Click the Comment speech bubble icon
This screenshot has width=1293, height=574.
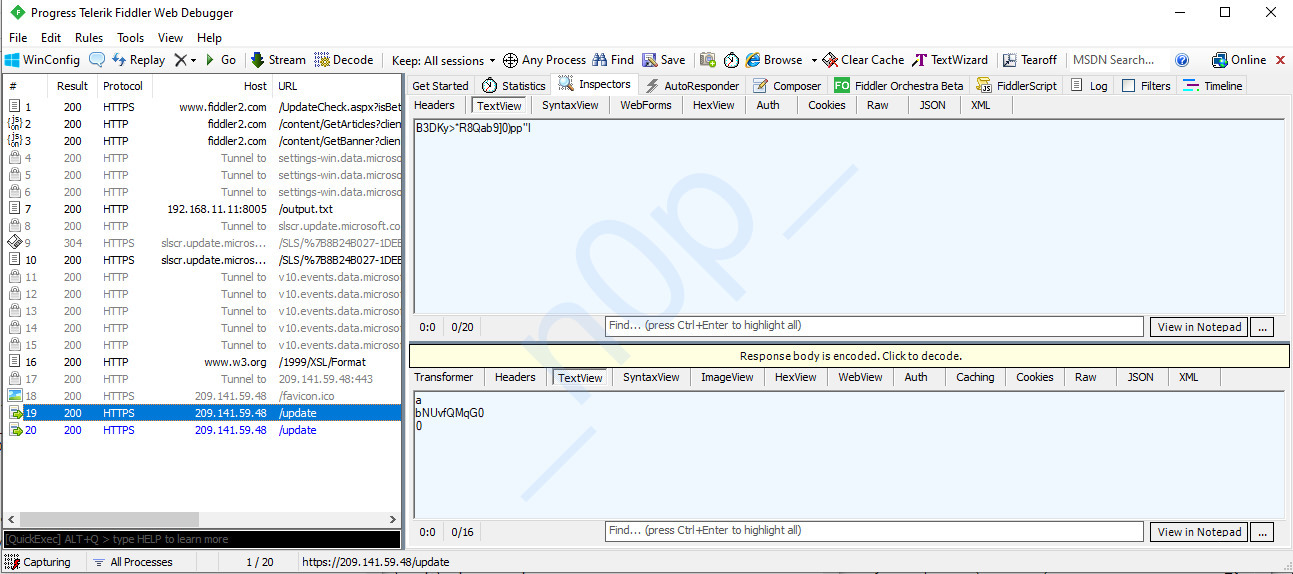97,60
